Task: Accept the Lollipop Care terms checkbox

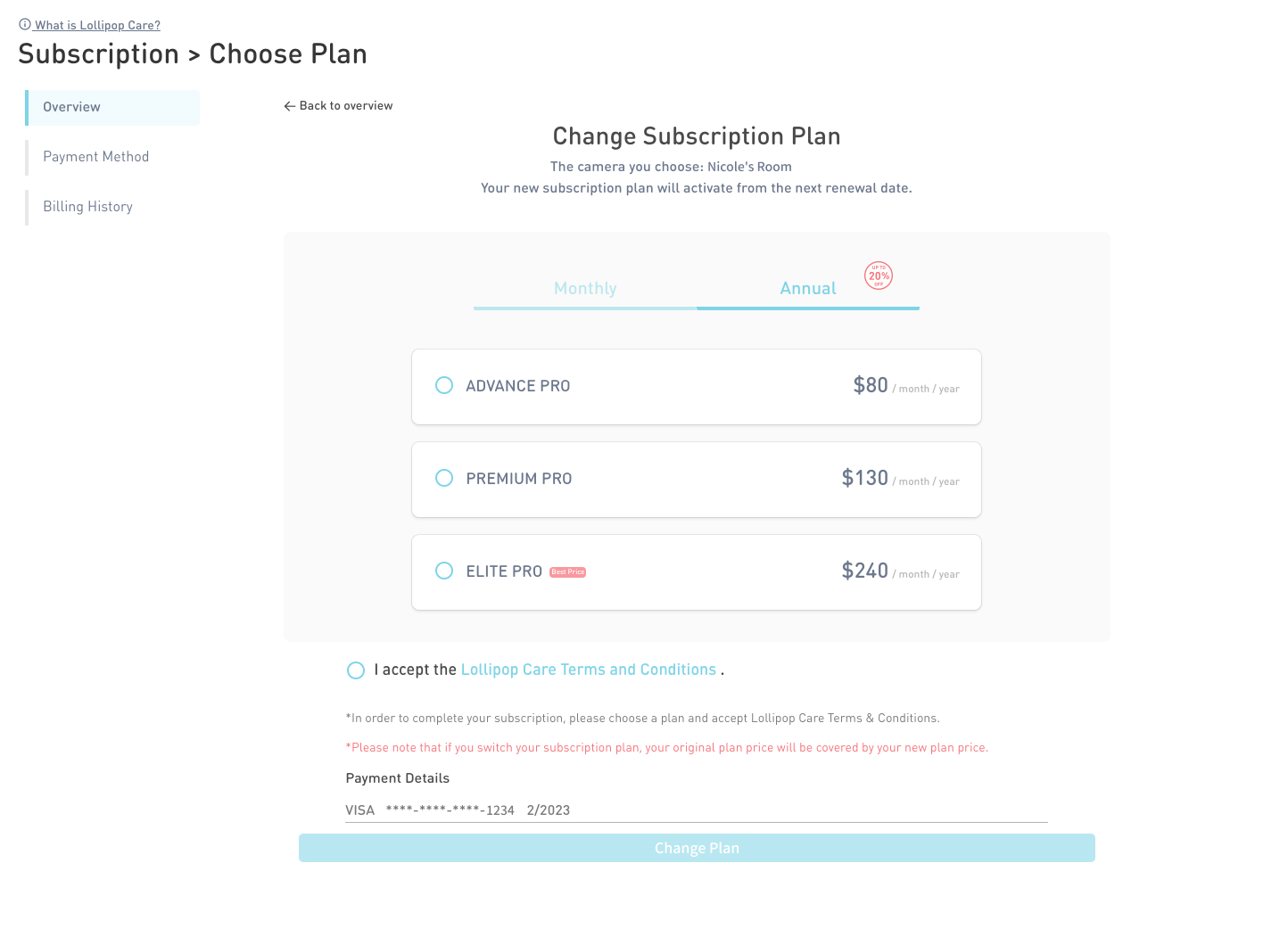Action: tap(356, 670)
